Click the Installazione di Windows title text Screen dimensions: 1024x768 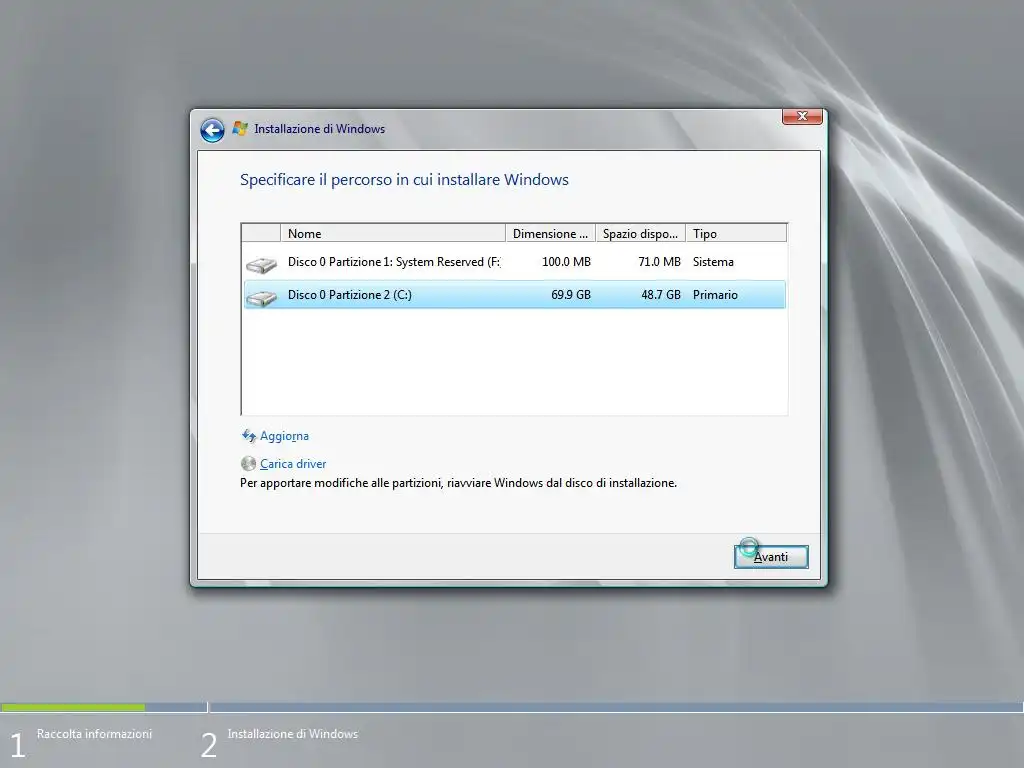319,129
